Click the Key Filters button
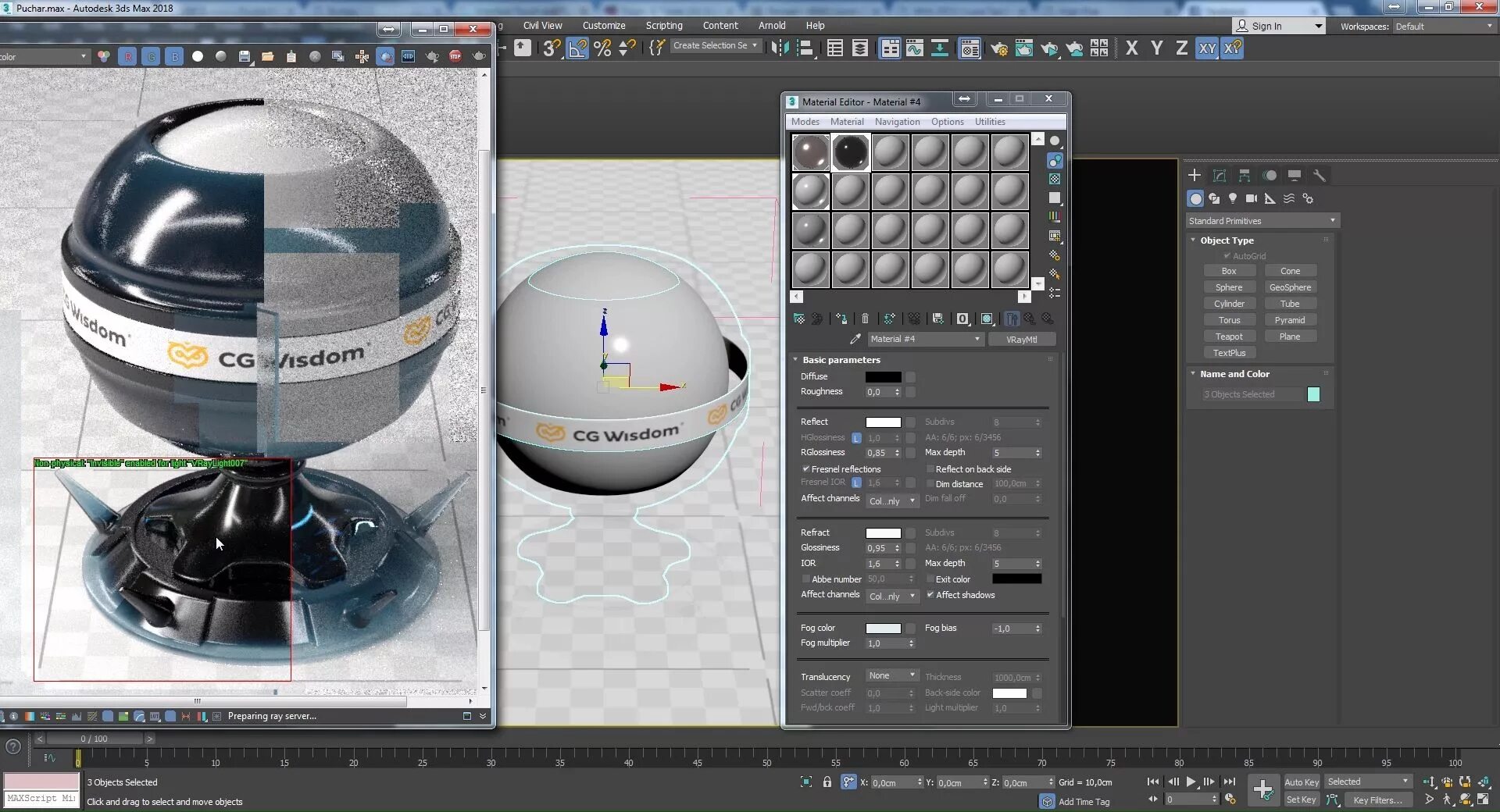This screenshot has width=1500, height=812. click(x=1377, y=800)
